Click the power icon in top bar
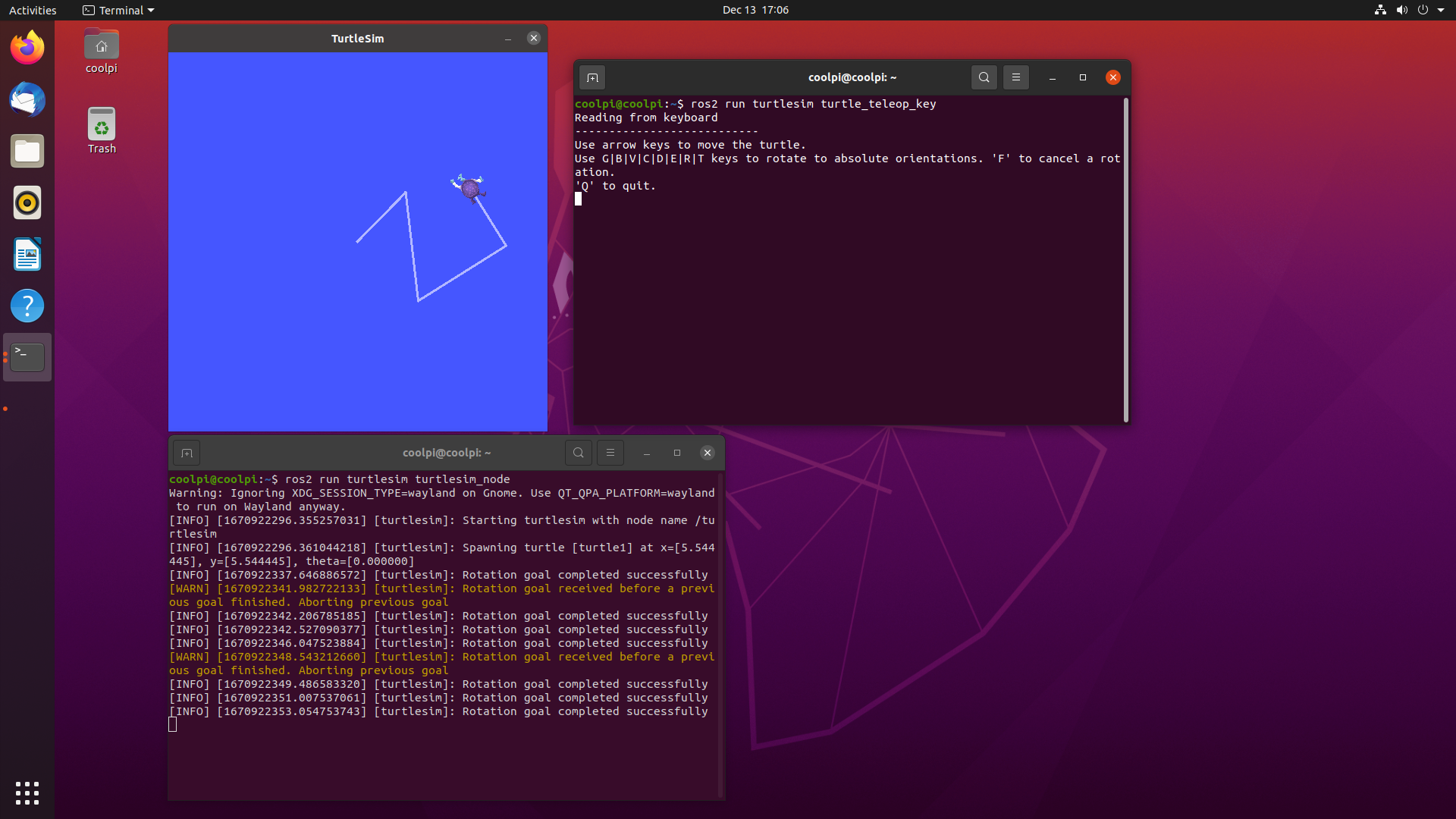 point(1423,10)
